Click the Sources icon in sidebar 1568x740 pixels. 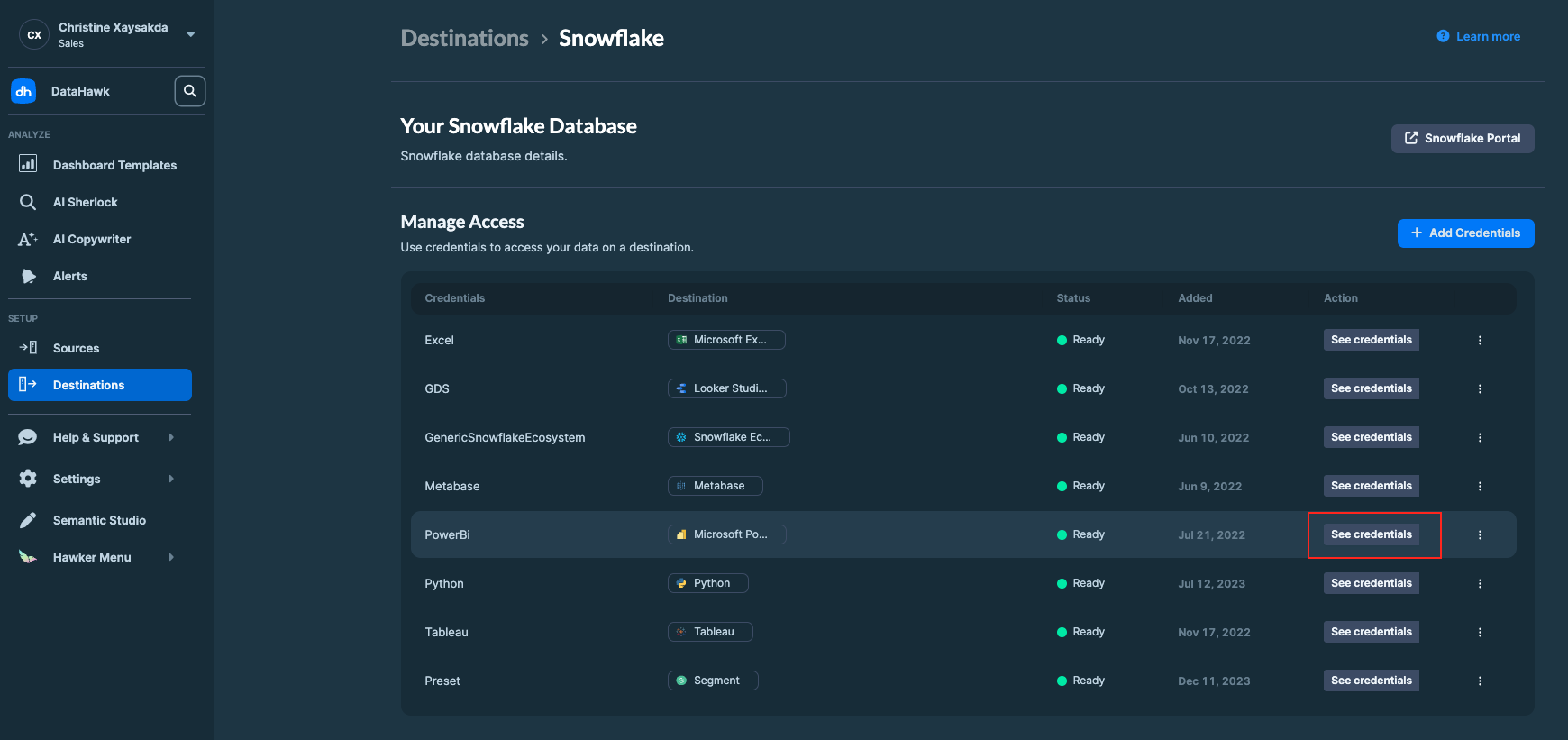pos(28,348)
